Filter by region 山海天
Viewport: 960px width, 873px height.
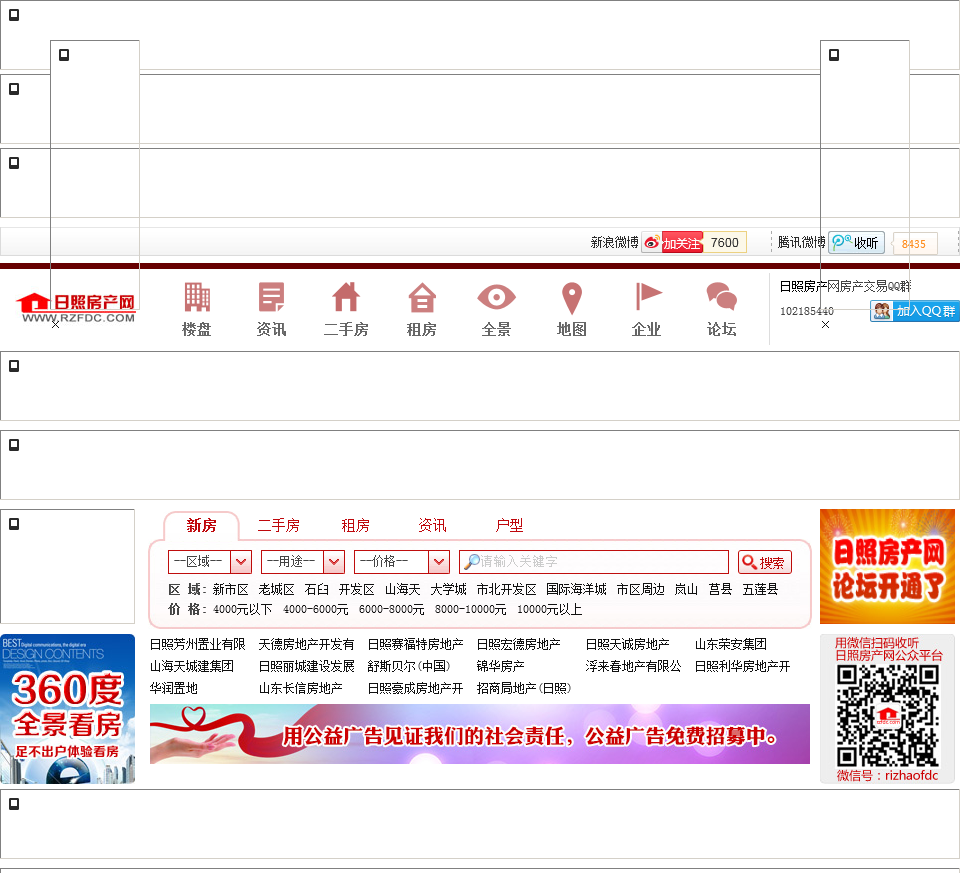pos(403,590)
